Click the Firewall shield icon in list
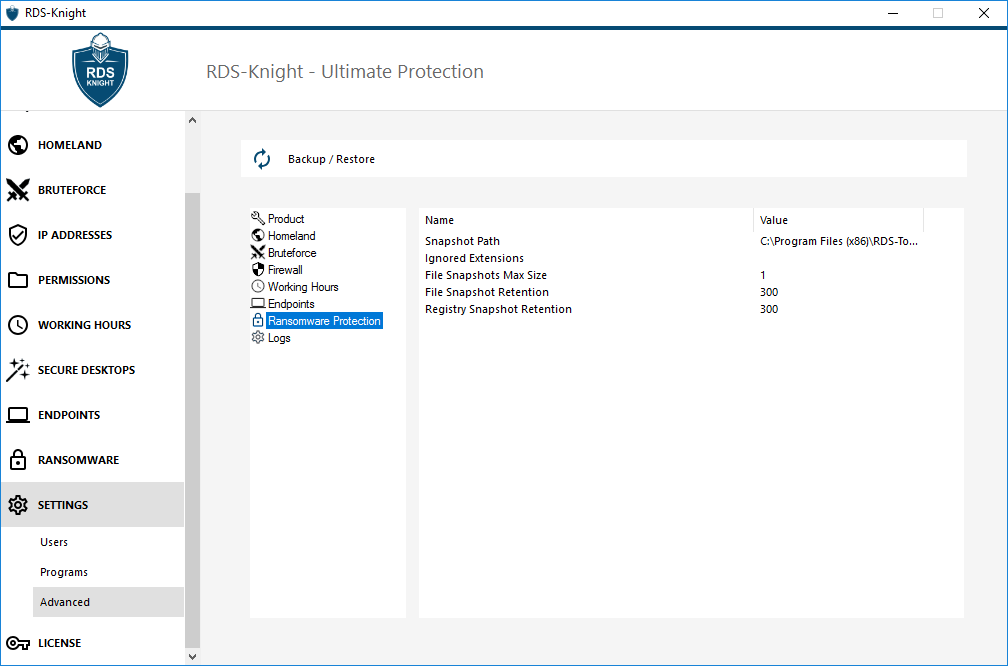 258,269
